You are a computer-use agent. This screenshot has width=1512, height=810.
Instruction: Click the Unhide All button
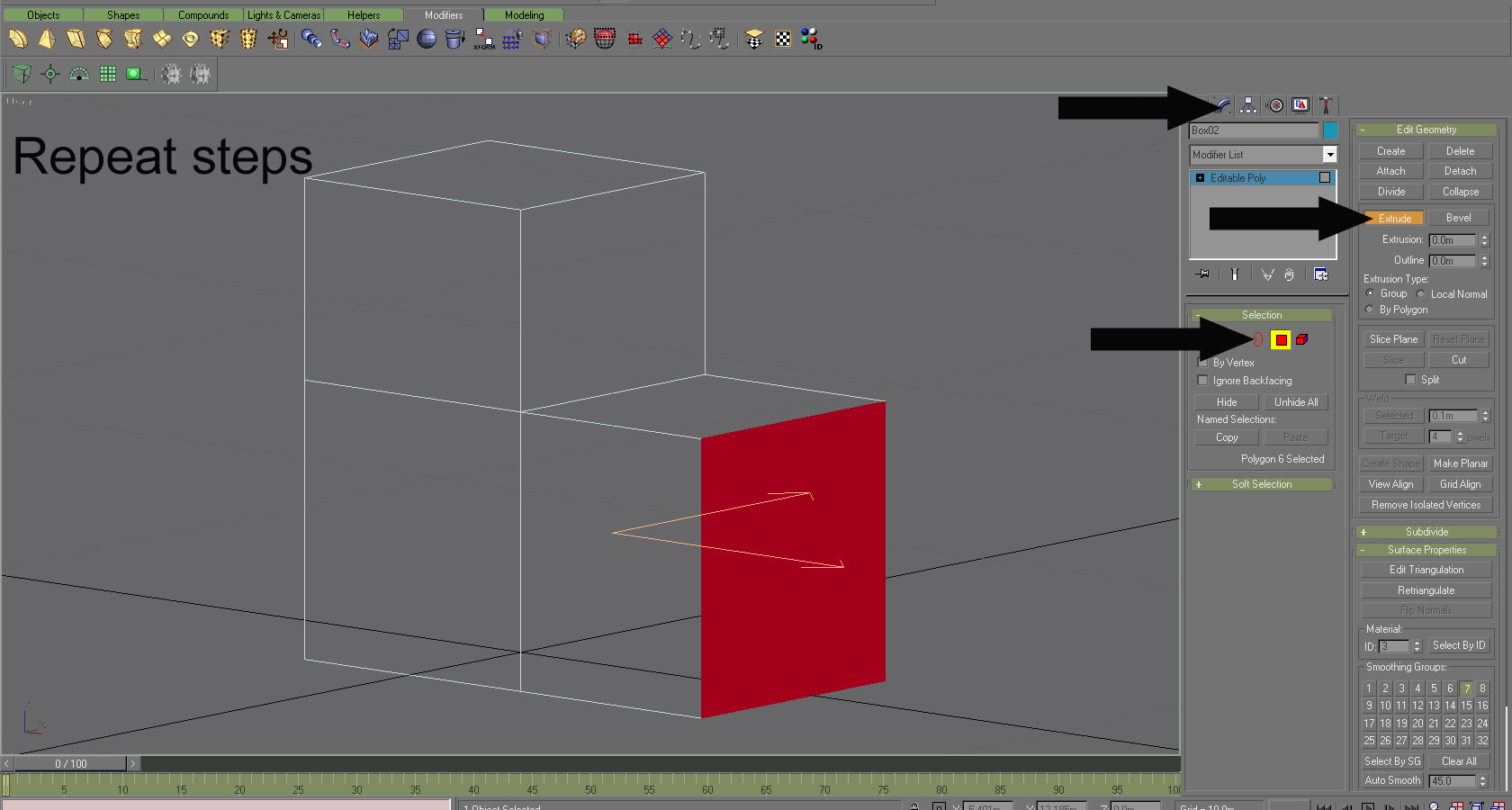(1295, 402)
